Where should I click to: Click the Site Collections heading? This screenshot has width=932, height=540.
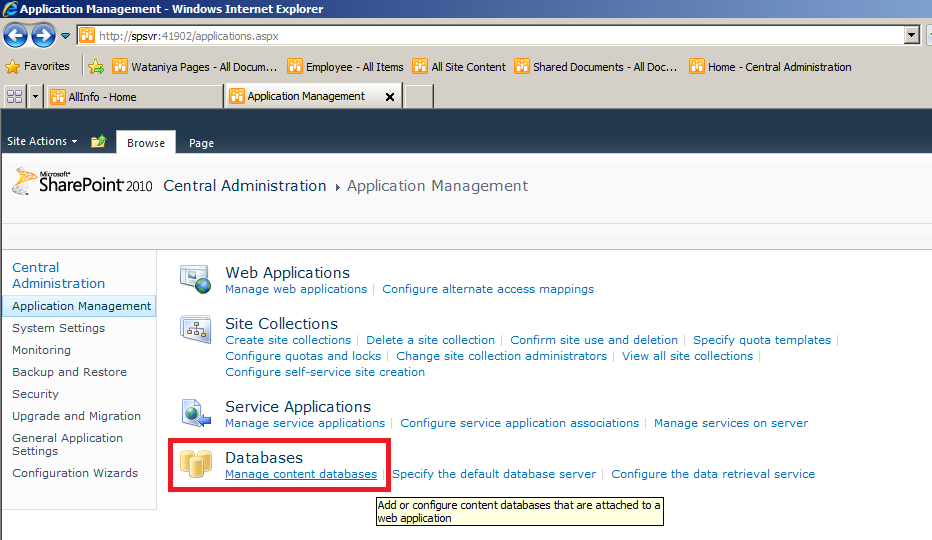[x=282, y=324]
